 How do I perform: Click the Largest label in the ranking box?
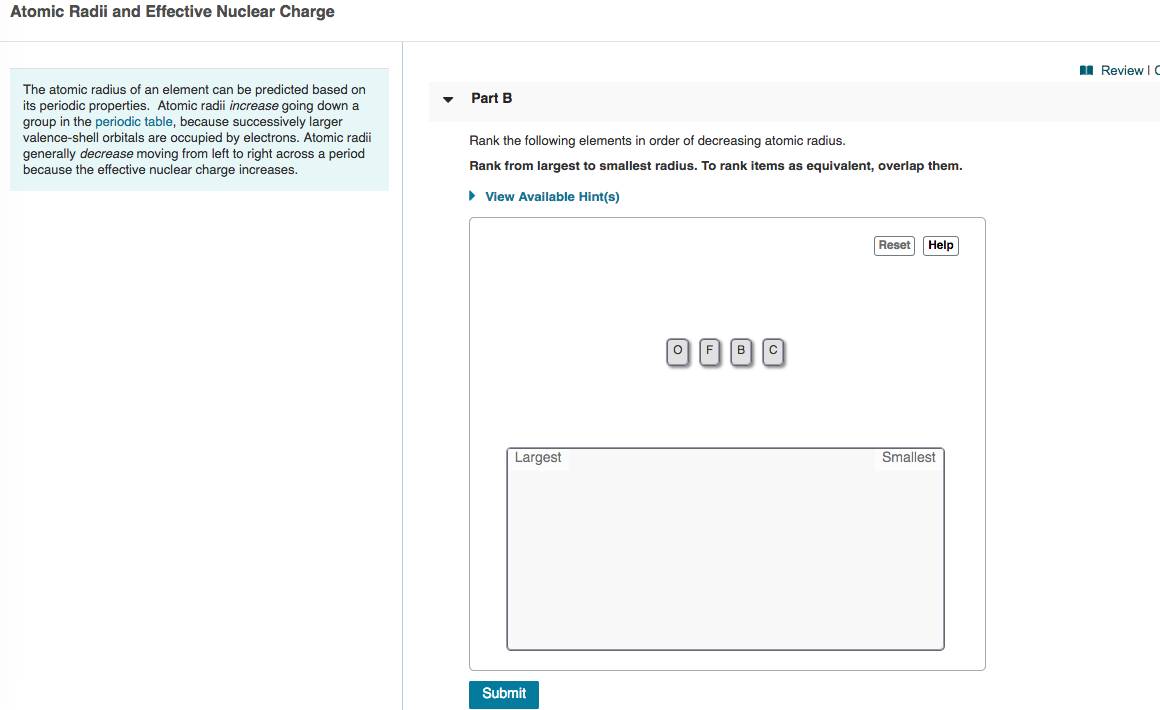click(x=538, y=457)
